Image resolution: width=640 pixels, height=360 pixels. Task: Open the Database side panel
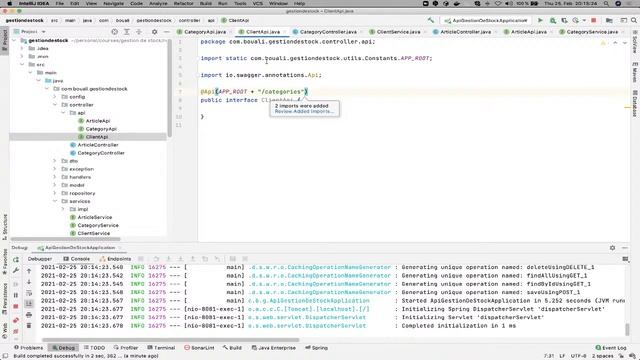click(x=635, y=103)
